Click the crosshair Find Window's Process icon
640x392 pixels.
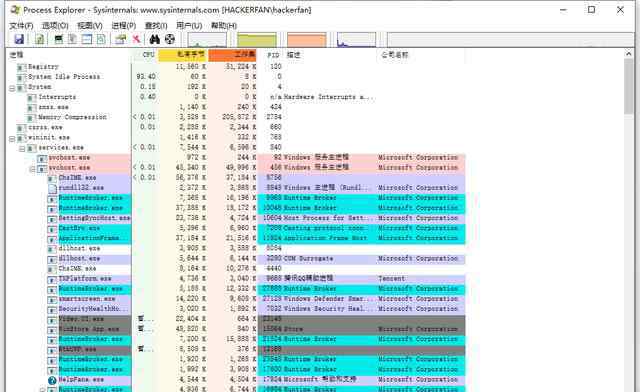coord(170,39)
